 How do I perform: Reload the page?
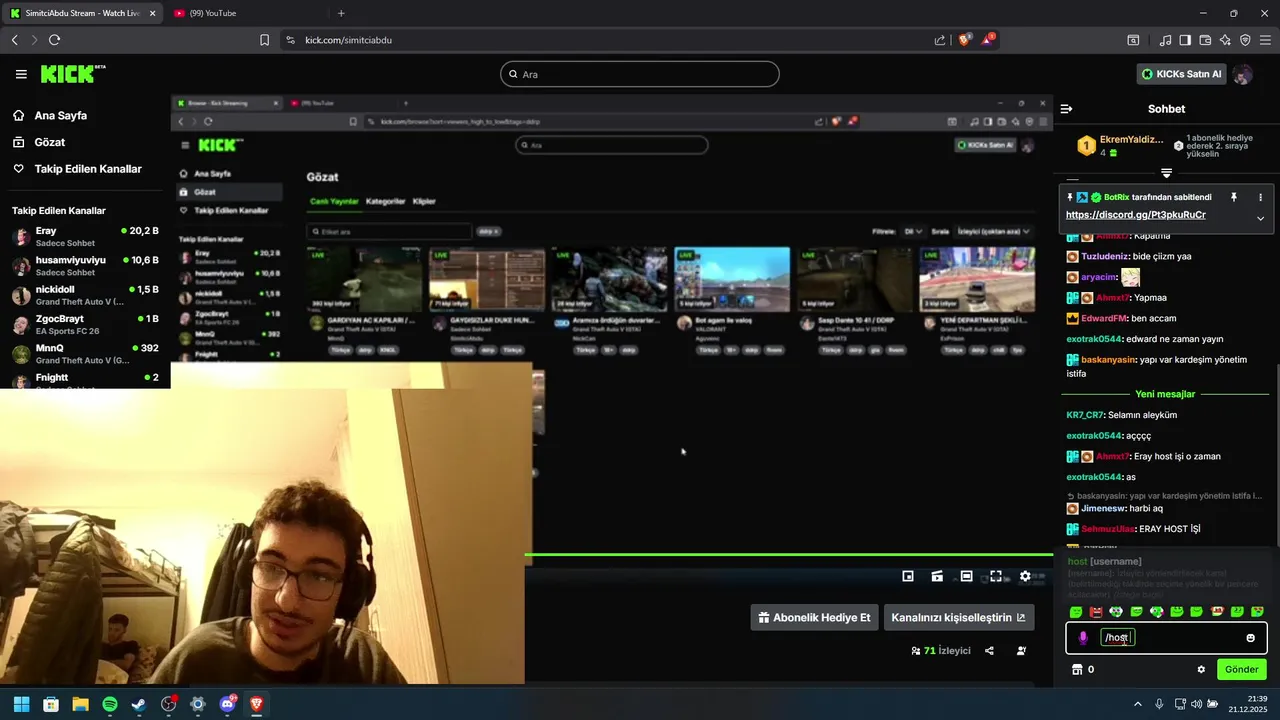[54, 40]
